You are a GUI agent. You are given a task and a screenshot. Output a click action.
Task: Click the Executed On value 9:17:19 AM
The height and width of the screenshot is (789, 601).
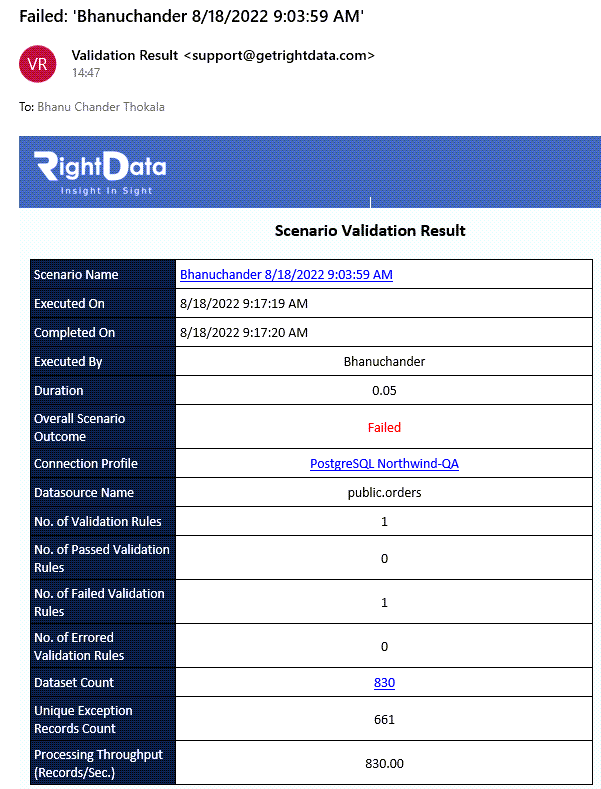(244, 303)
